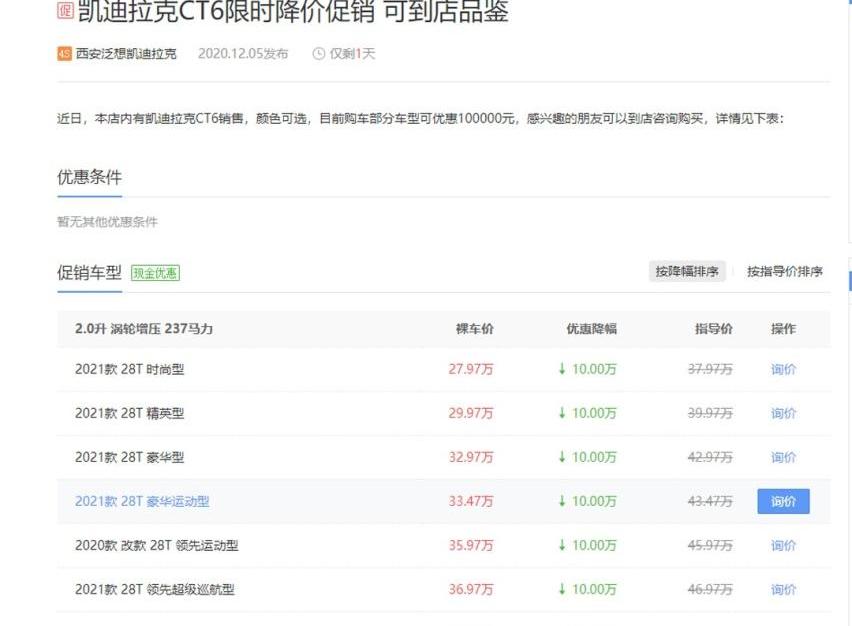Select the 促销车型 section heading

(89, 272)
